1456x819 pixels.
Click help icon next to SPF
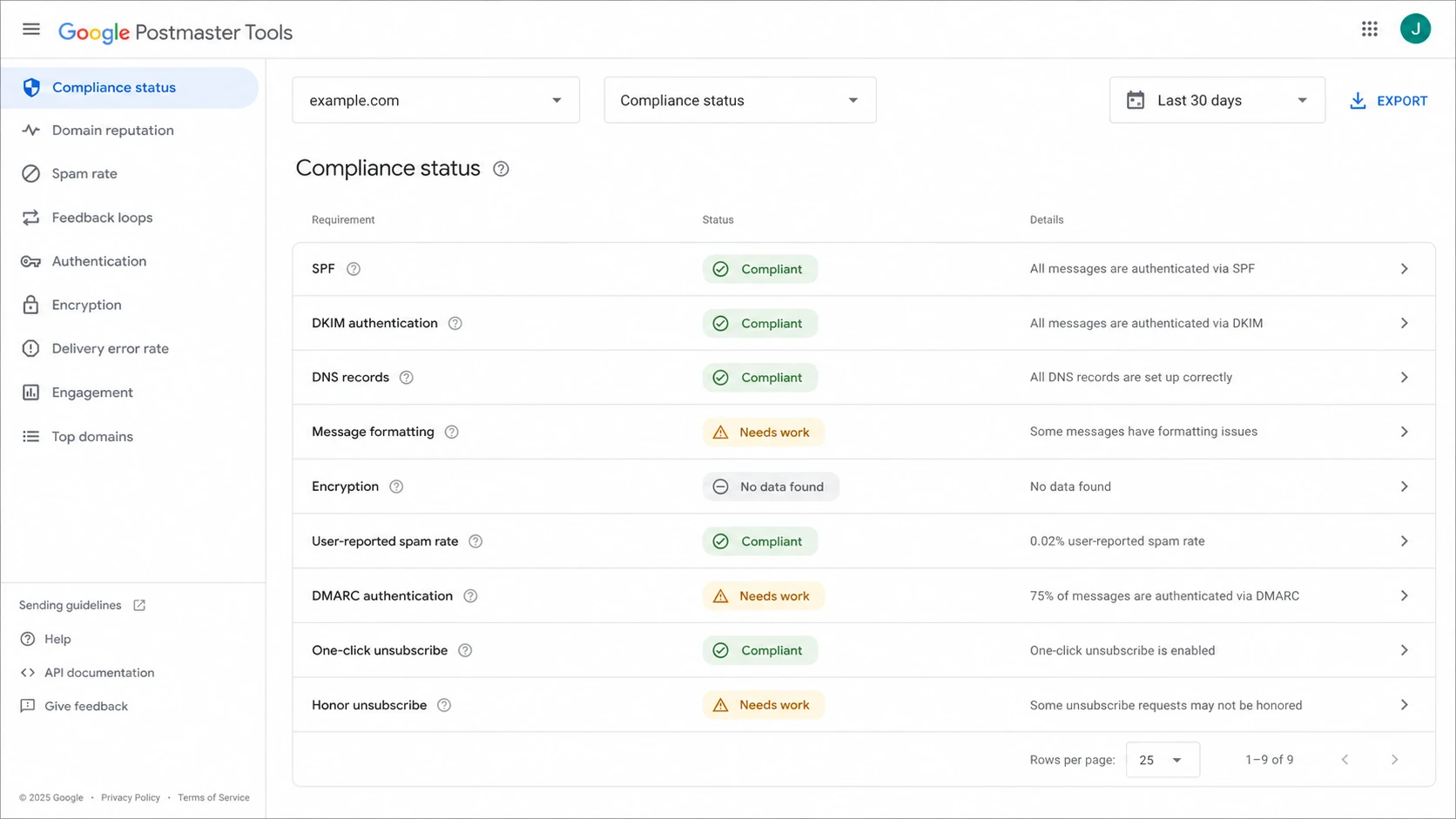click(354, 269)
